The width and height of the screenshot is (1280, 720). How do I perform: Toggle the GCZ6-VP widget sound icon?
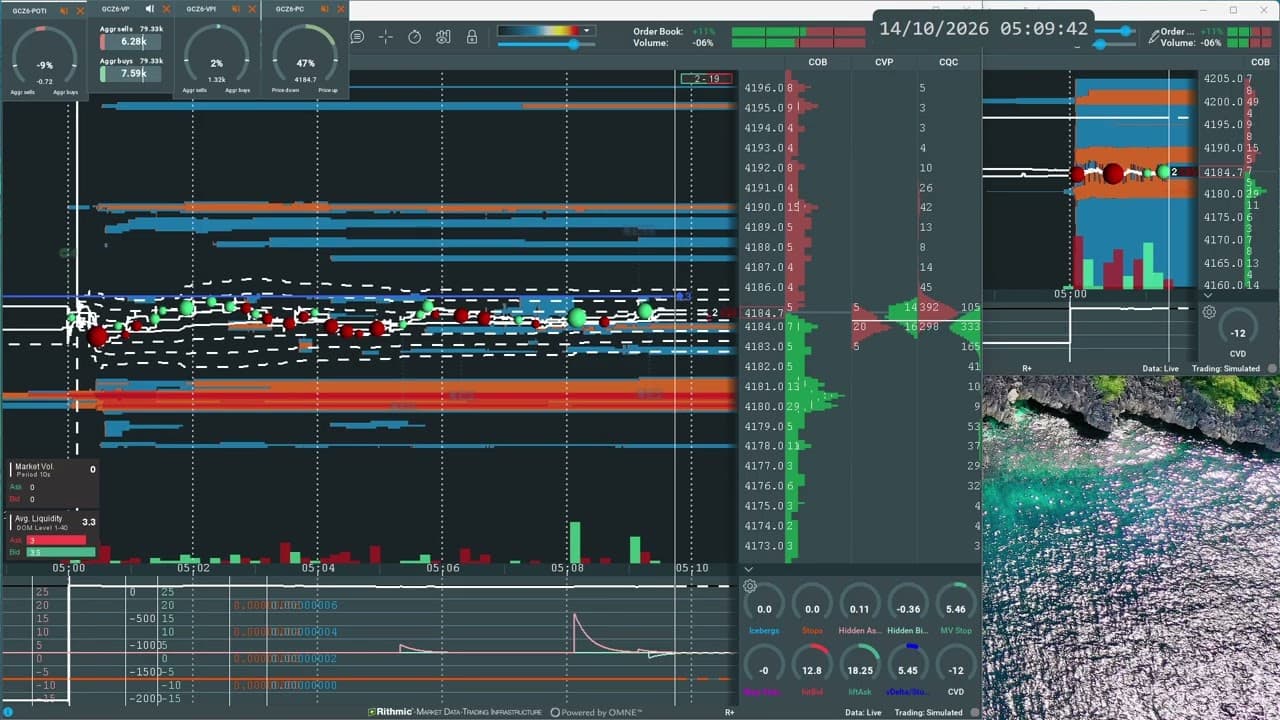coord(150,9)
